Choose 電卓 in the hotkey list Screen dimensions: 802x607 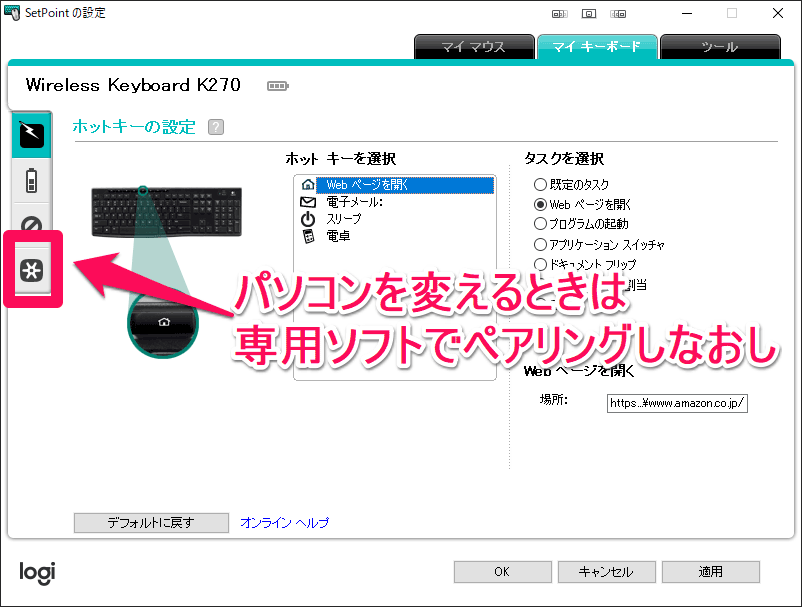[338, 236]
